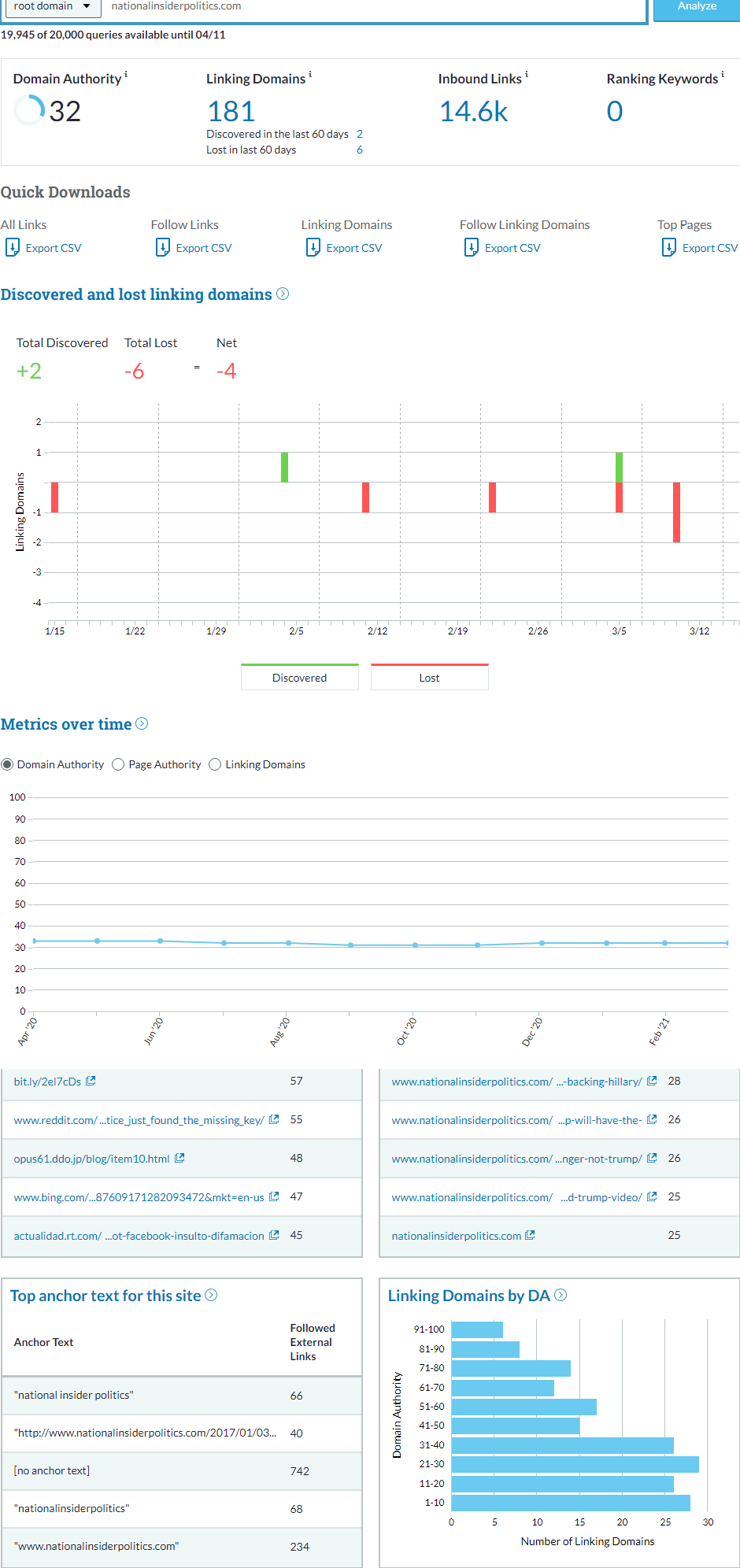Screen dimensions: 740x1568
Task: Select the Linking Domains radio button
Action: point(215,764)
